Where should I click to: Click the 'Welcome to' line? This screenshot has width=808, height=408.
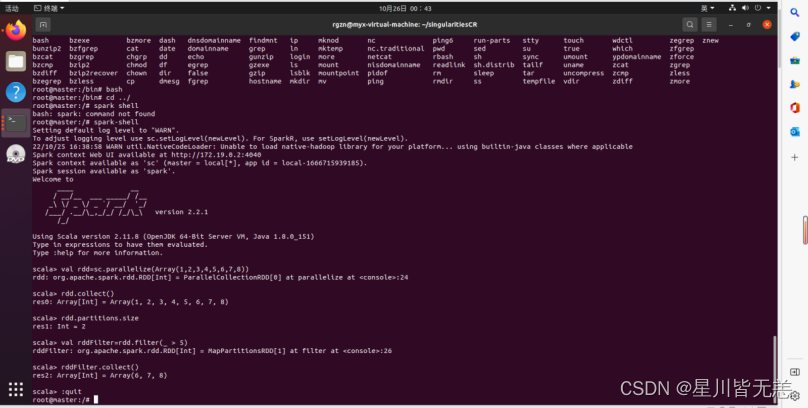(x=53, y=179)
